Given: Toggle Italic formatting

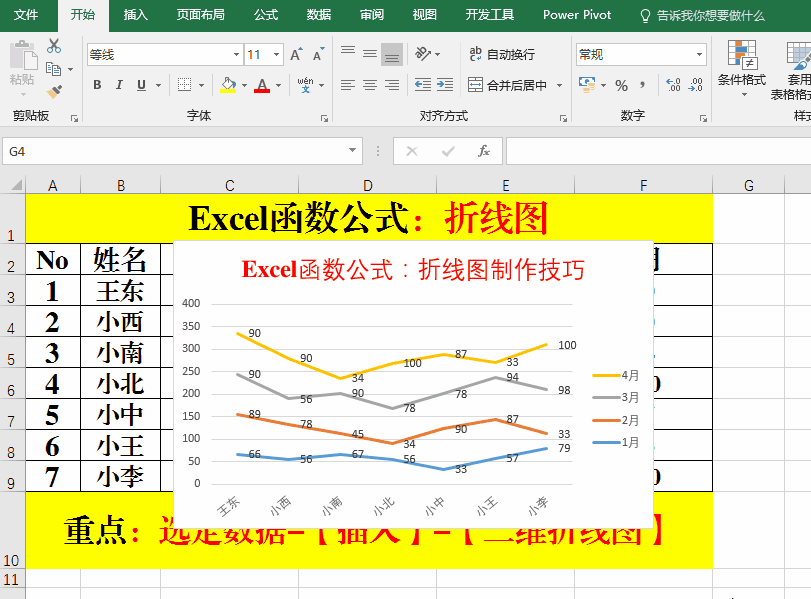Looking at the screenshot, I should 119,85.
